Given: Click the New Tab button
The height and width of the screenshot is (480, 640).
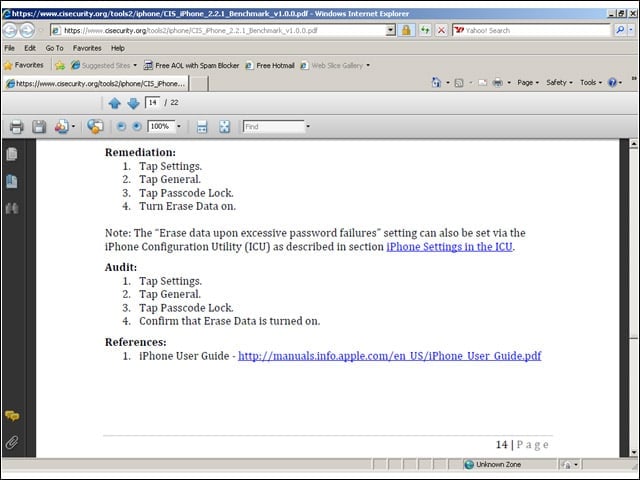Looking at the screenshot, I should coord(199,84).
